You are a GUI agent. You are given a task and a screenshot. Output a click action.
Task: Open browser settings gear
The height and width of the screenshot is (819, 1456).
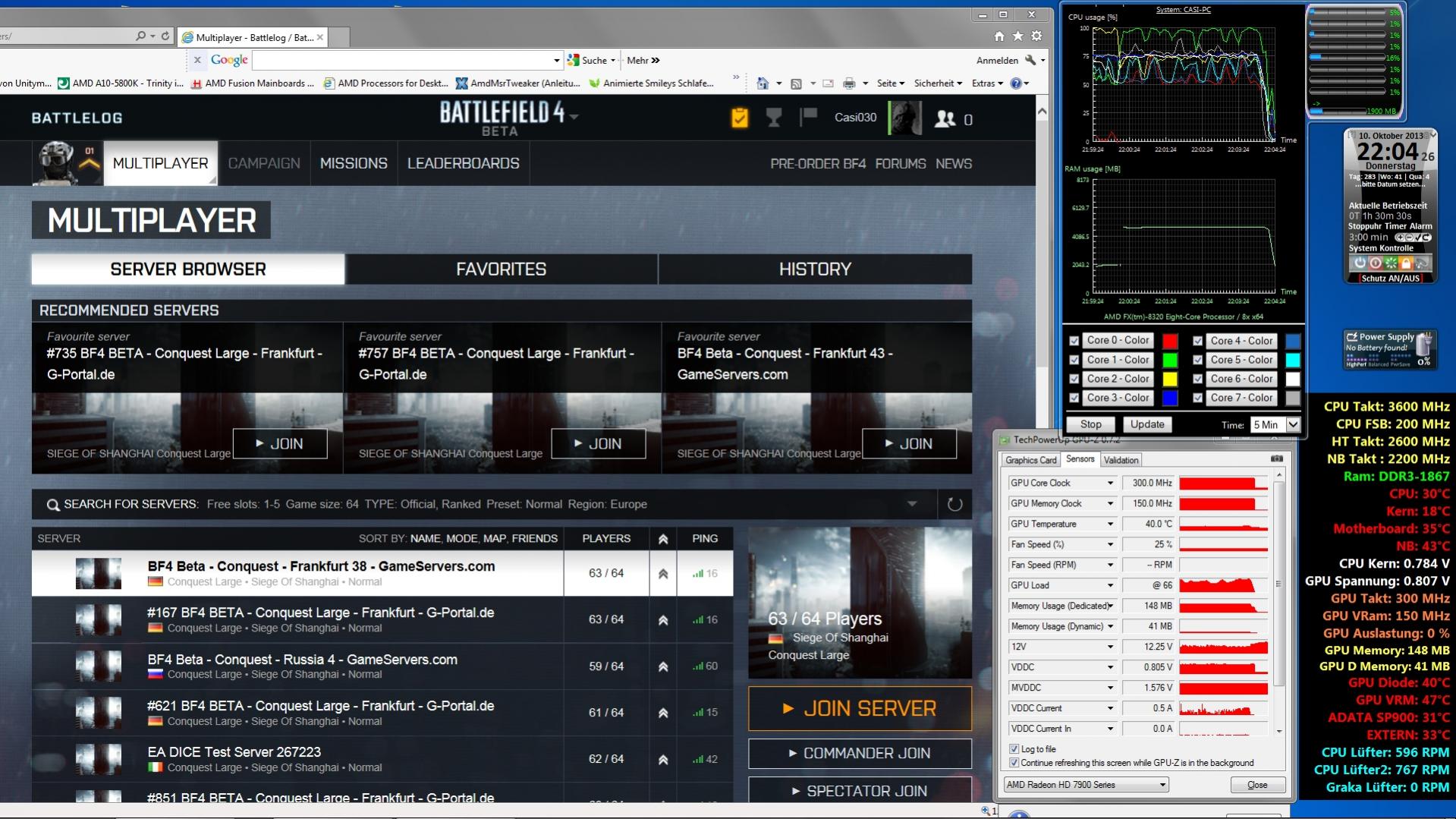[1036, 36]
